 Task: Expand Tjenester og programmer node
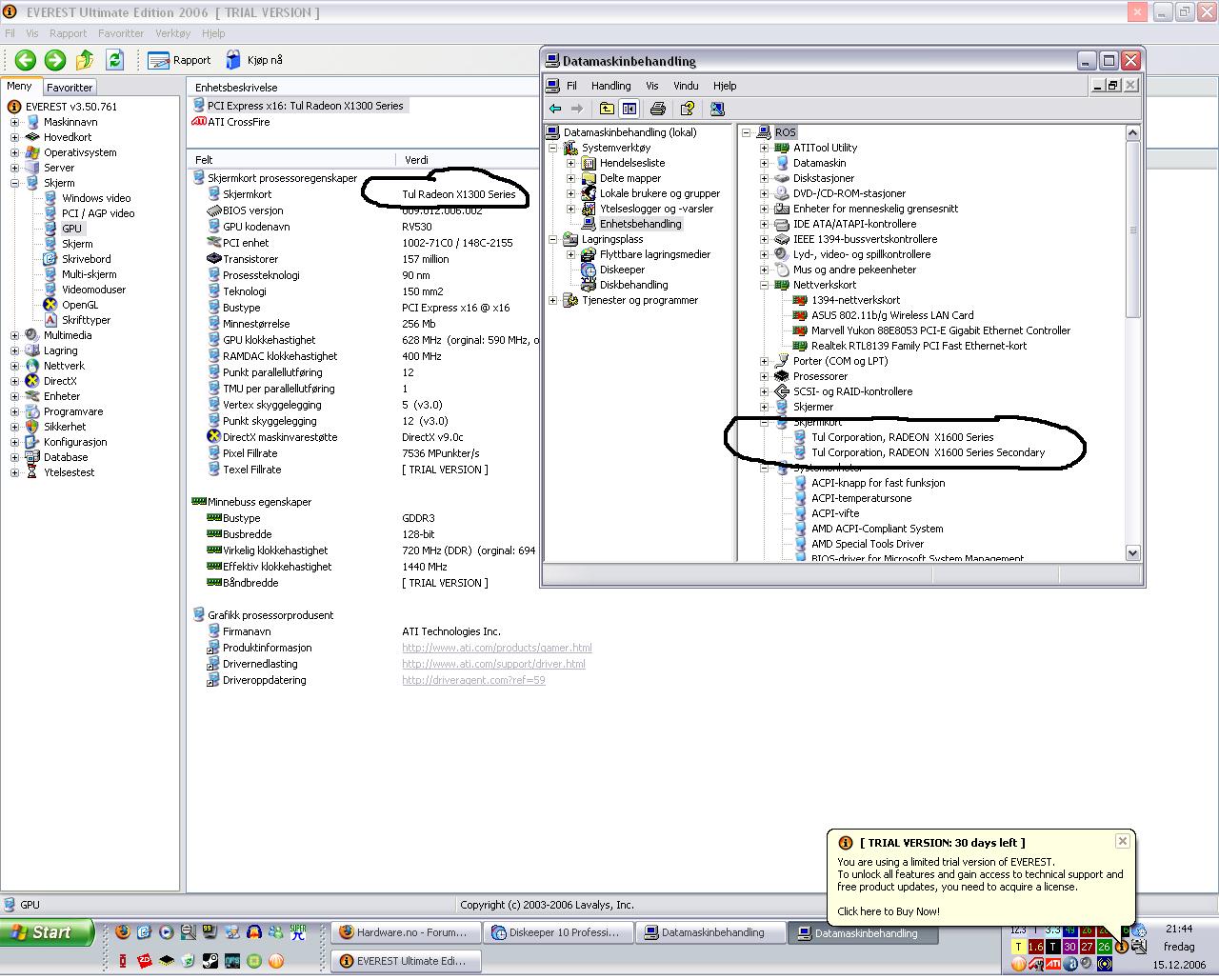[552, 300]
